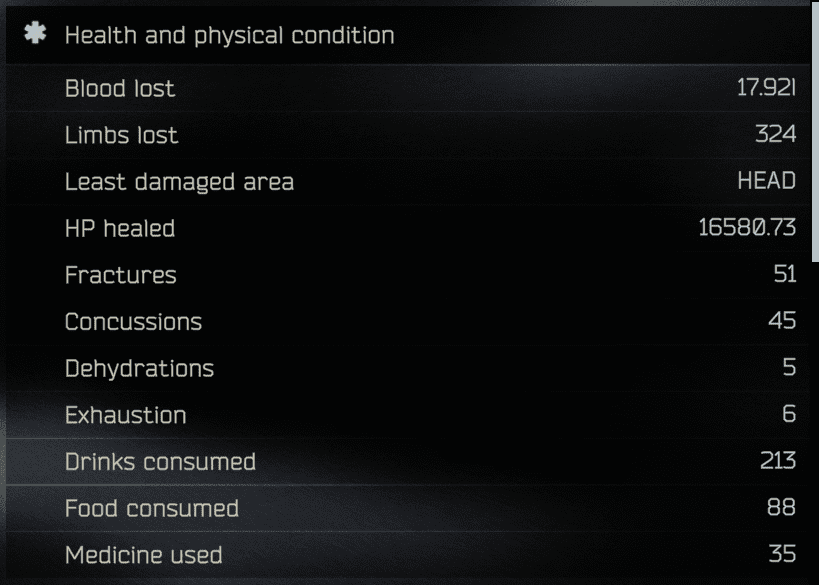
Task: Collapse the Health and physical condition section
Action: coord(407,35)
